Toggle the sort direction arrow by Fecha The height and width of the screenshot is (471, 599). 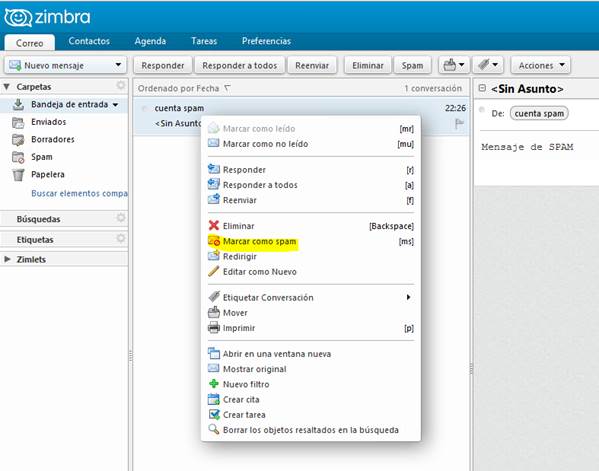click(x=227, y=88)
